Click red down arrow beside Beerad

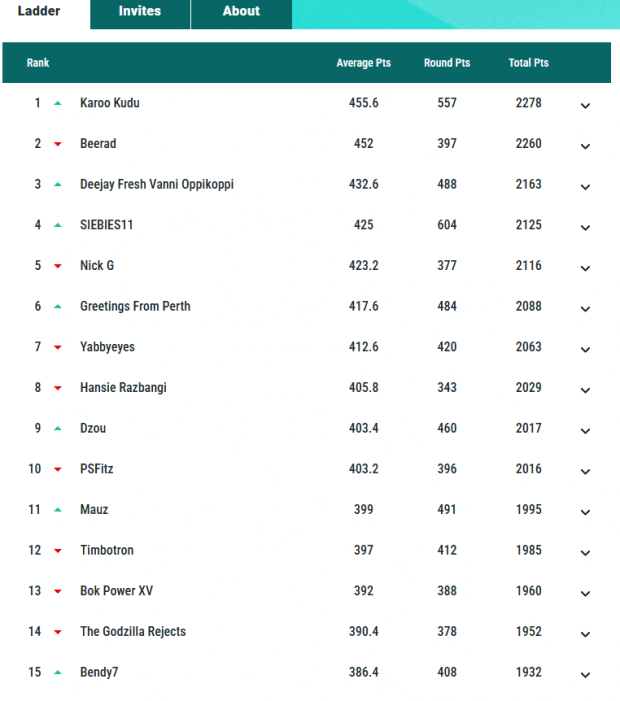pos(58,144)
